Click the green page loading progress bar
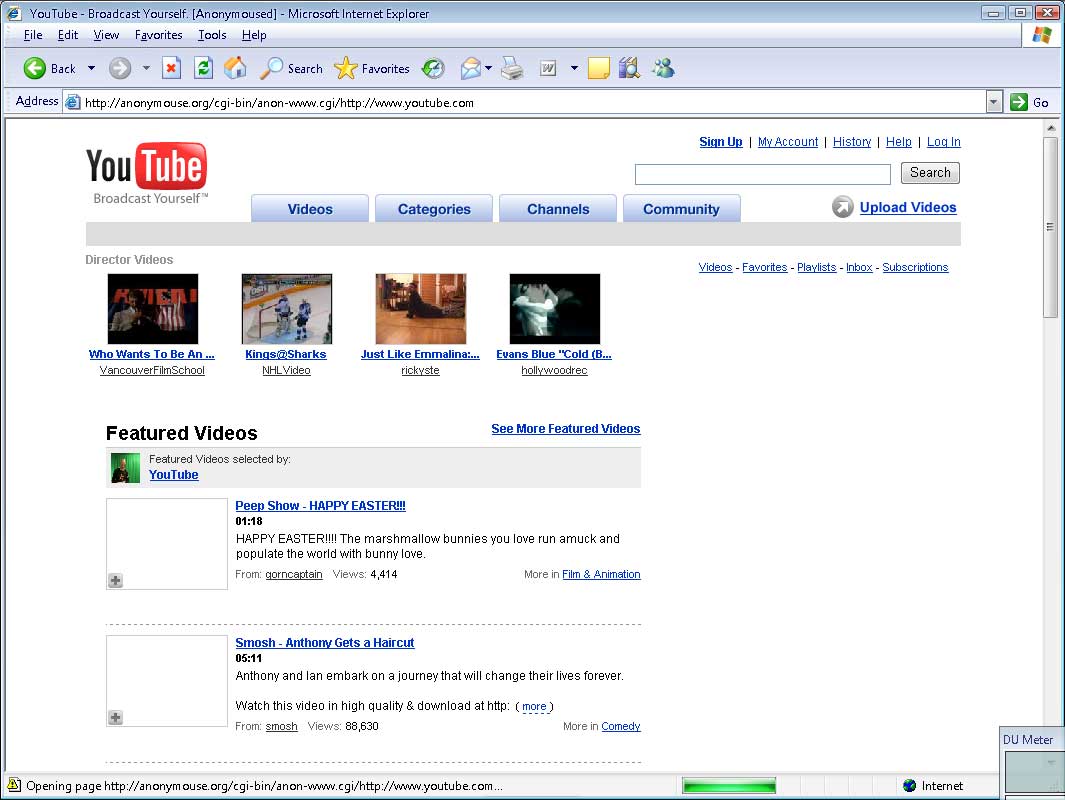 click(x=729, y=786)
